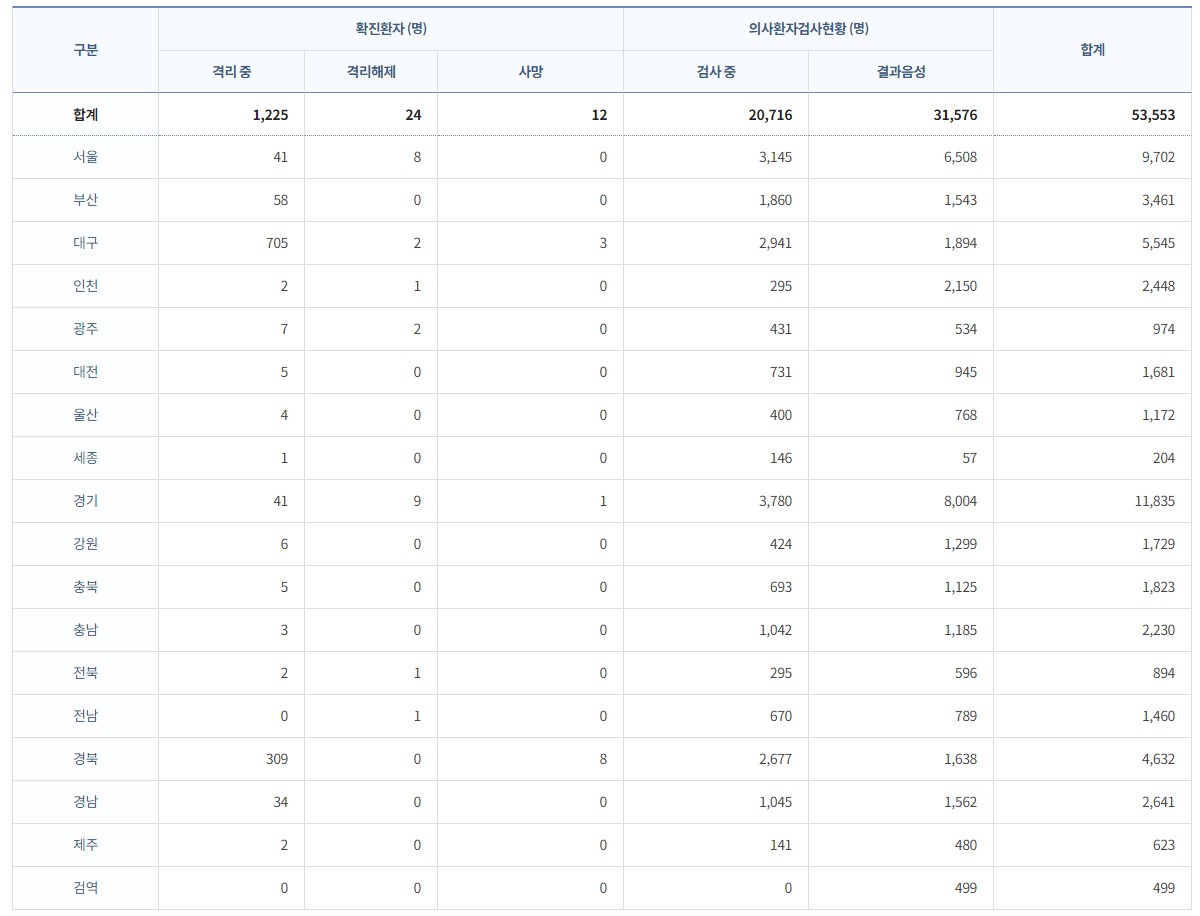Image resolution: width=1200 pixels, height=916 pixels.
Task: Click 부산 격리 중 value 58
Action: click(x=280, y=200)
